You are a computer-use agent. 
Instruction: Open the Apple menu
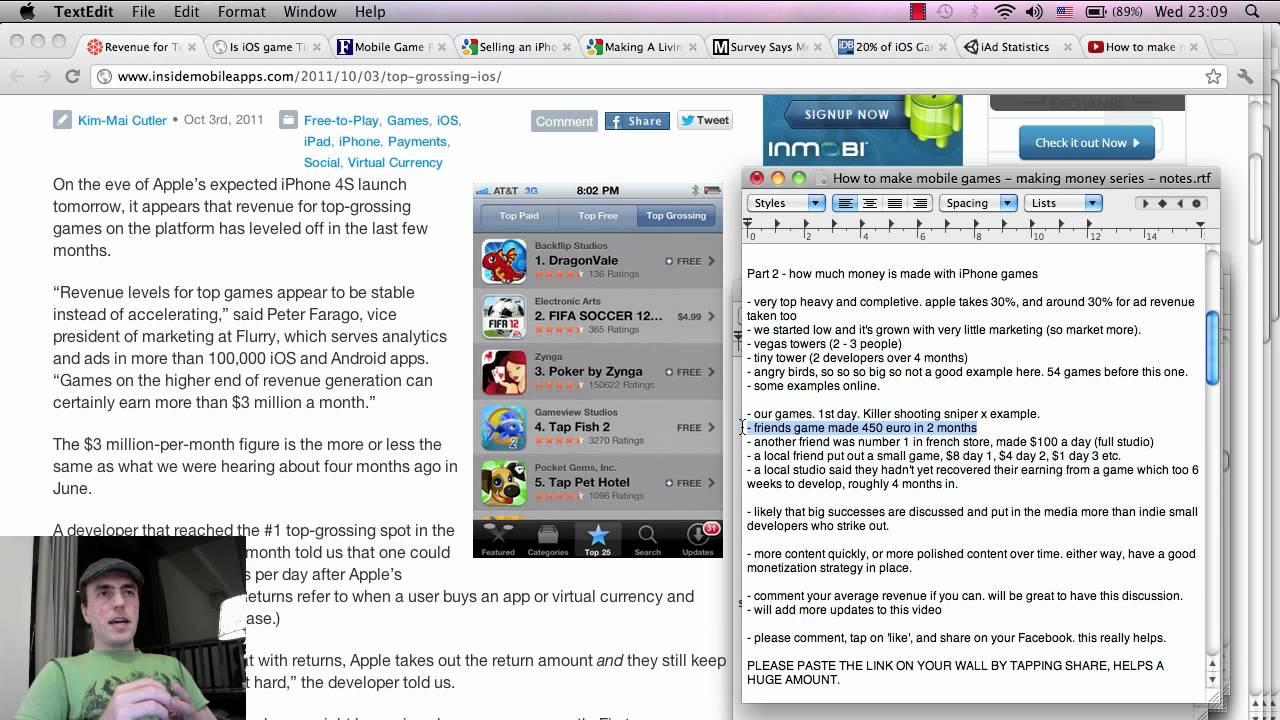[x=27, y=12]
